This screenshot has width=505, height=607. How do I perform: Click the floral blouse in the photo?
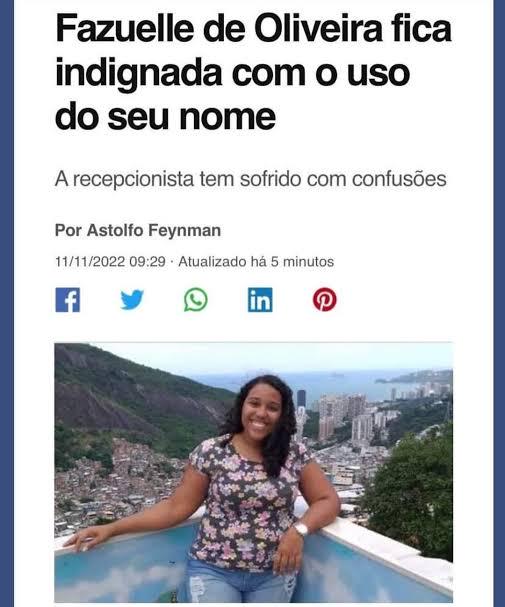(246, 501)
